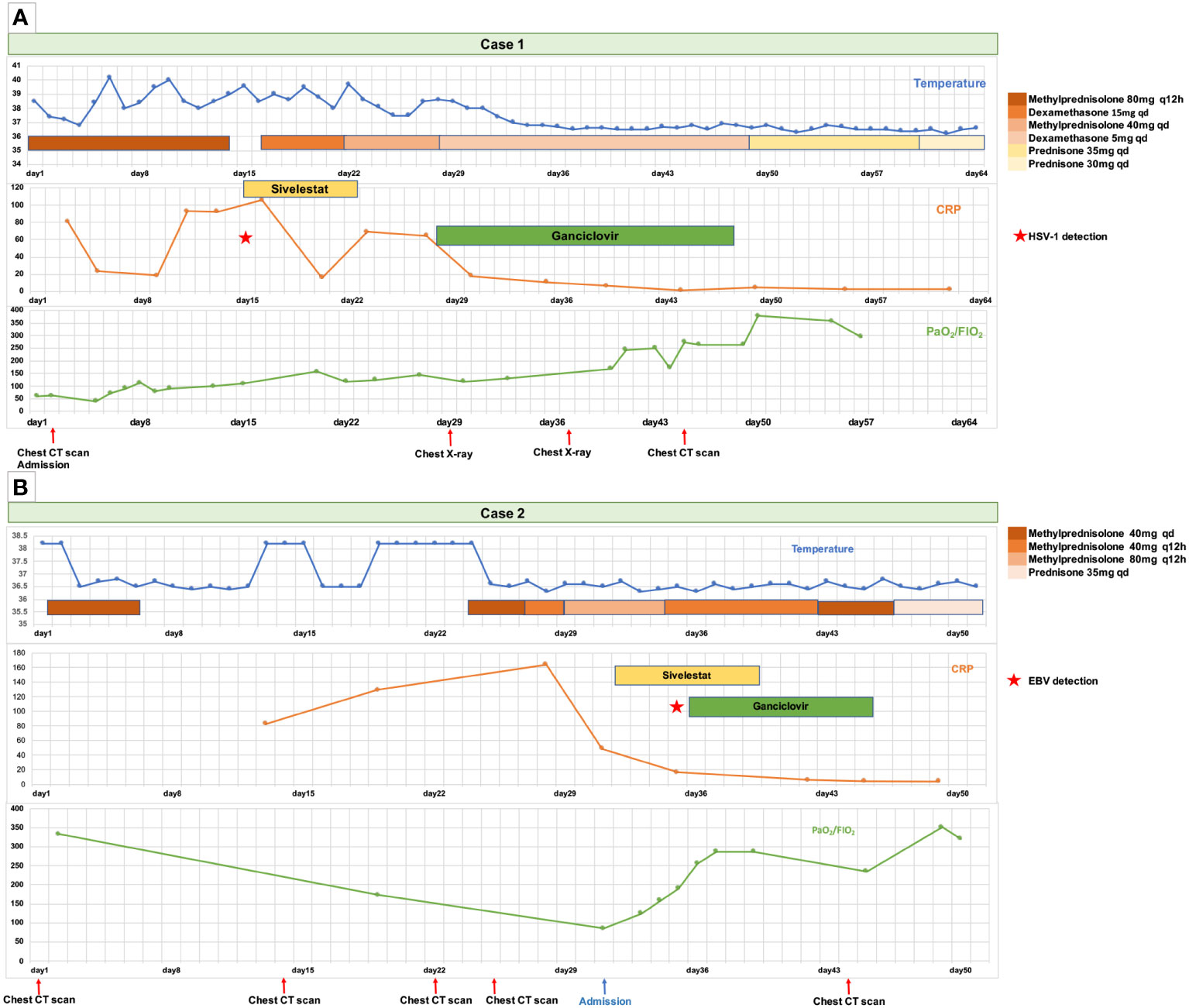Click Case 2 Prednisone 35mg qd legend swatch
The image size is (1189, 1008).
point(1017,573)
